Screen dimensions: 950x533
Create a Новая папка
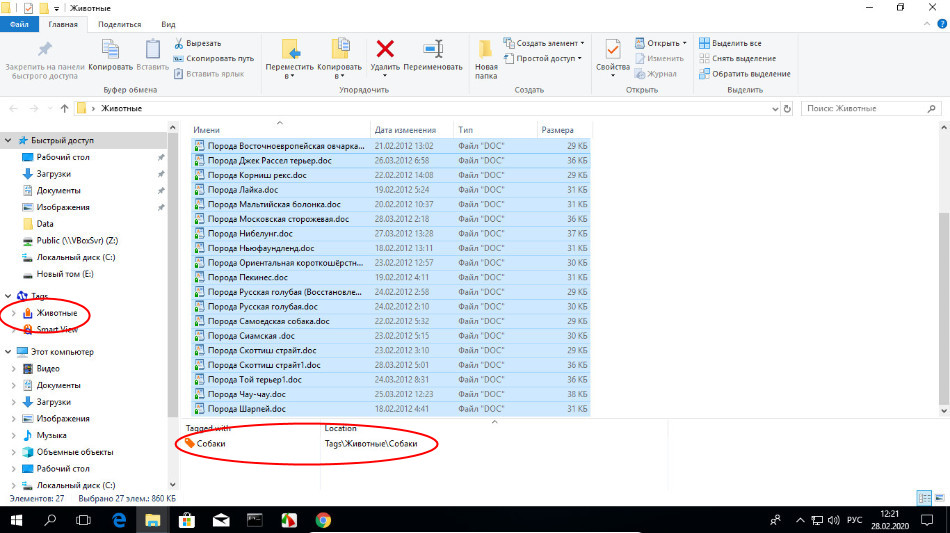(486, 59)
